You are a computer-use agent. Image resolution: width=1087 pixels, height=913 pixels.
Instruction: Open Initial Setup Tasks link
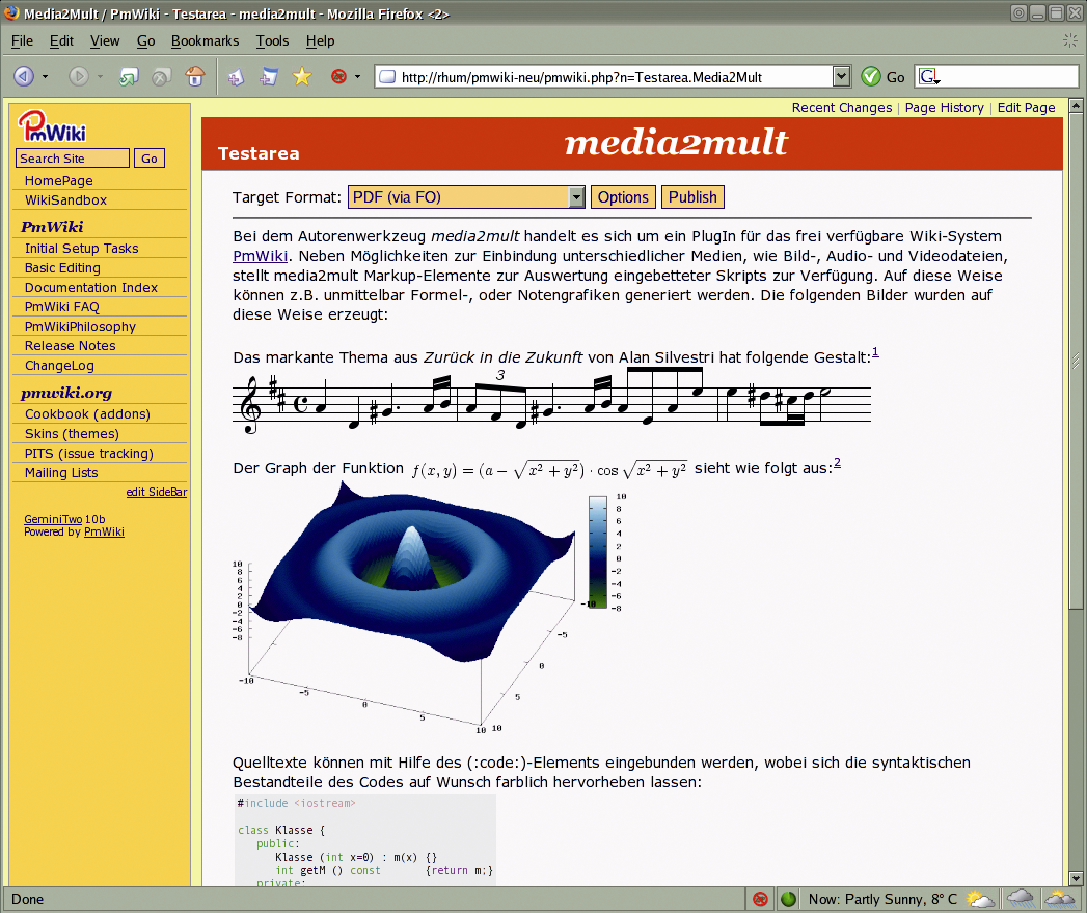[x=82, y=248]
